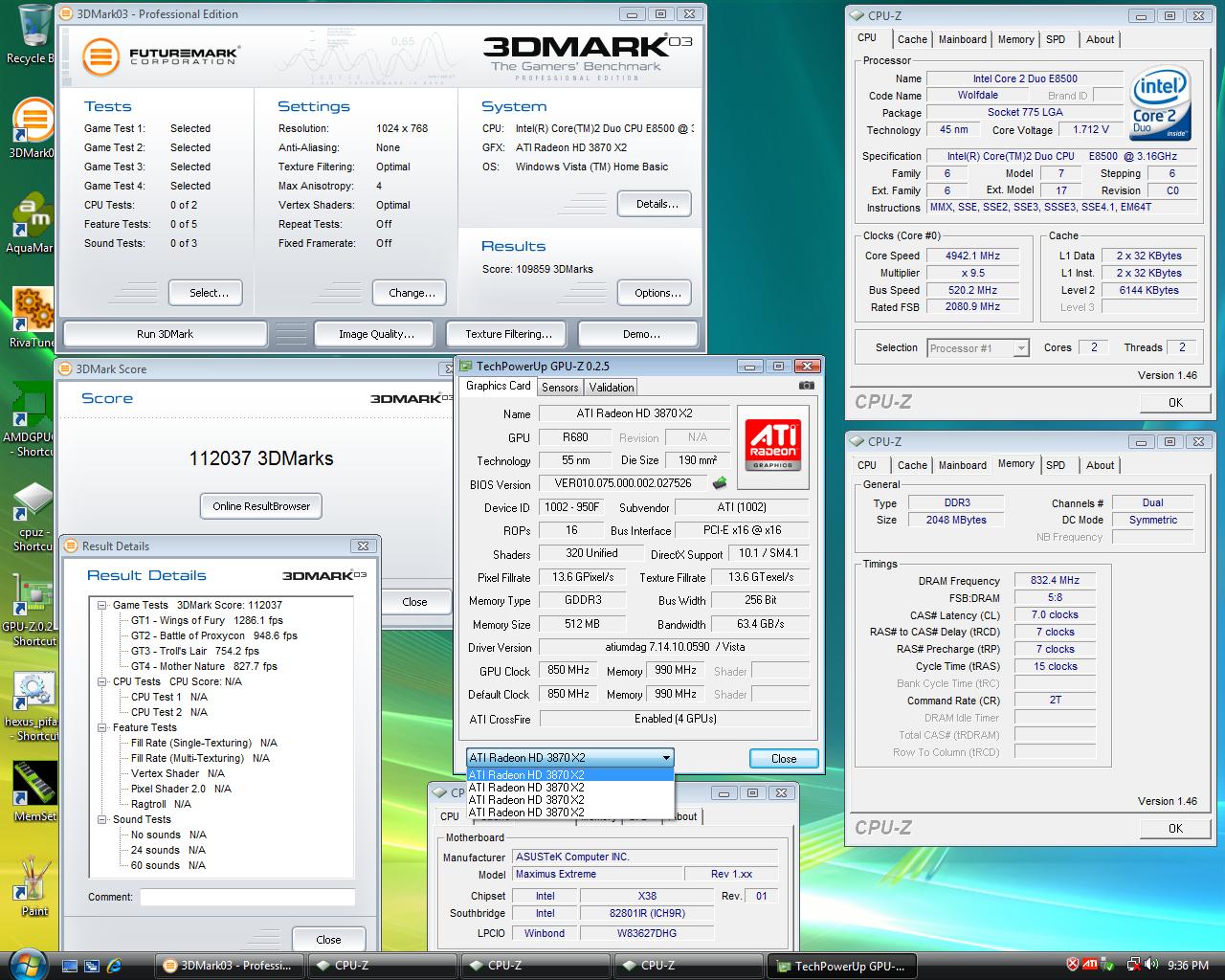Open system Details... in 3DMark03
Viewport: 1225px width, 980px height.
(x=657, y=204)
